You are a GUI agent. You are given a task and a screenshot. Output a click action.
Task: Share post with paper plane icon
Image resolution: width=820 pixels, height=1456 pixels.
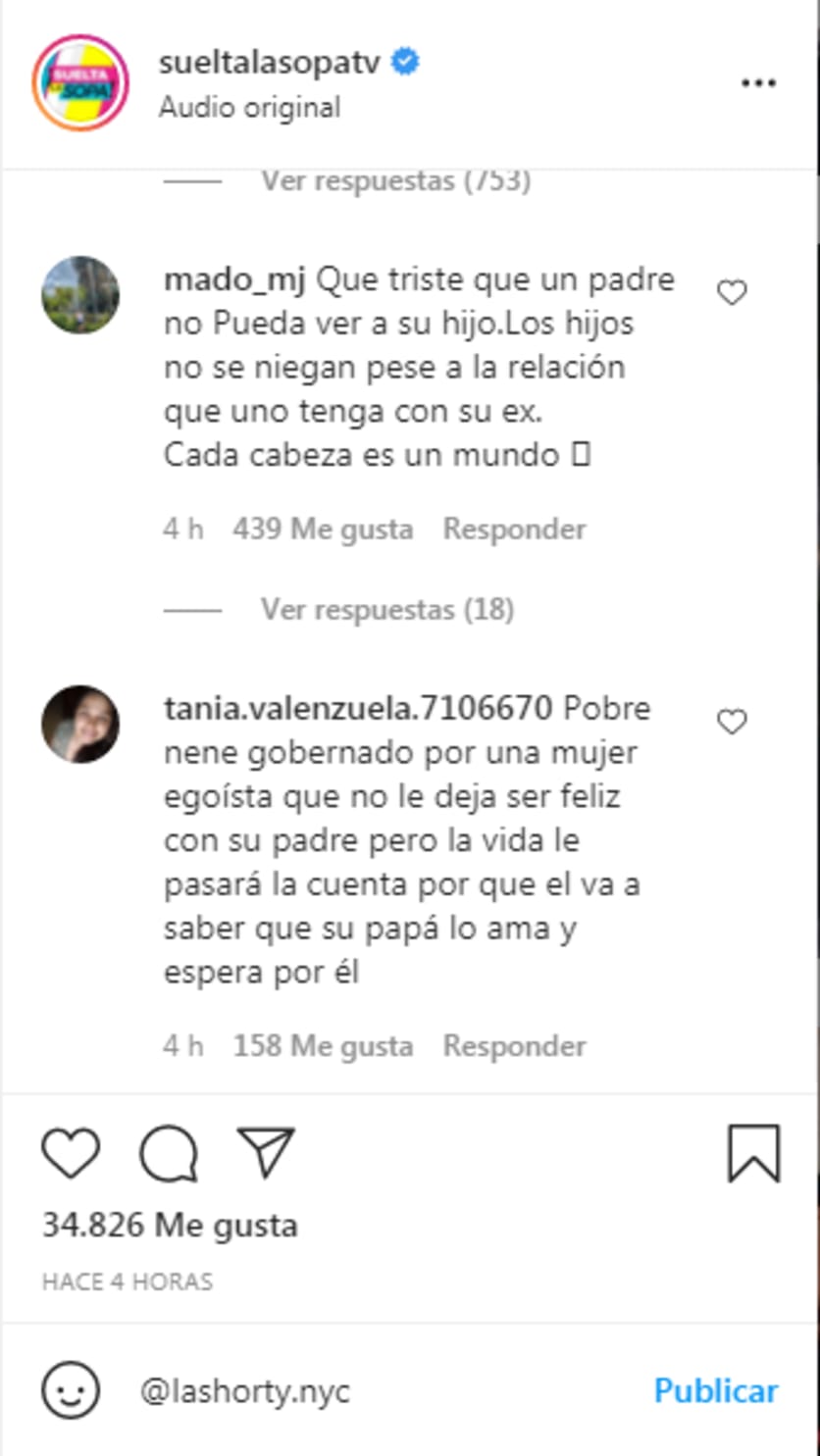click(266, 1152)
